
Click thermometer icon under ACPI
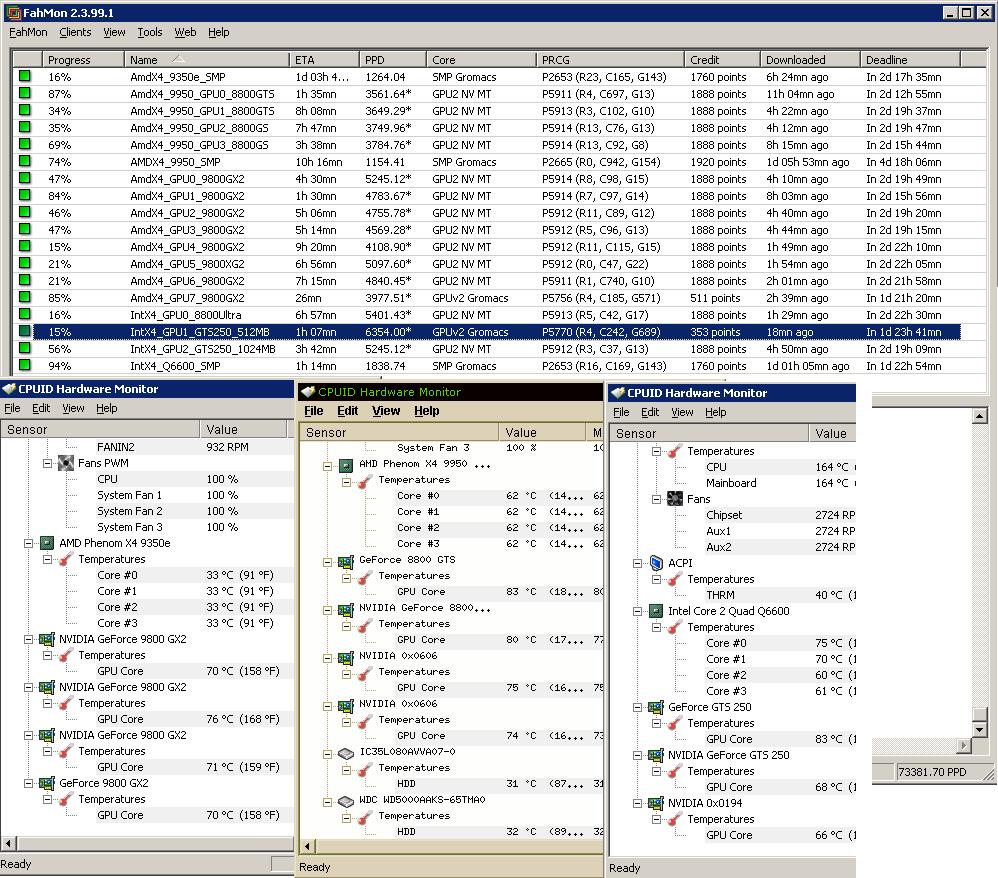(675, 579)
